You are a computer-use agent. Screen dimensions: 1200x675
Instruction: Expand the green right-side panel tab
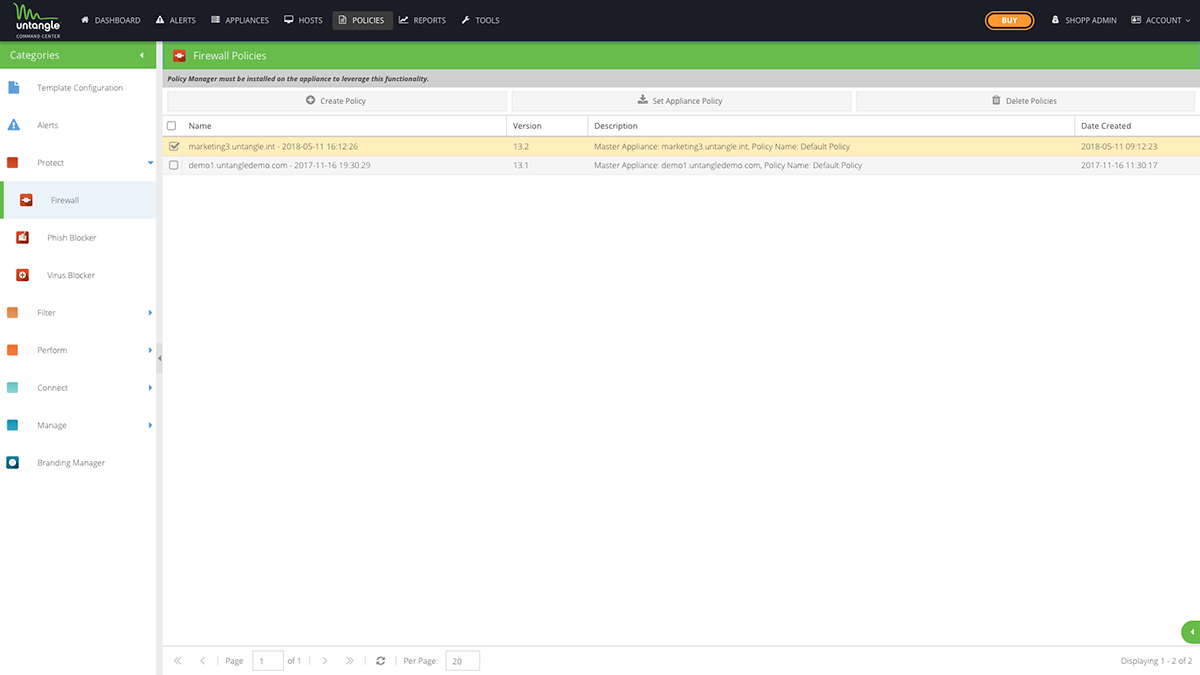click(x=1191, y=632)
